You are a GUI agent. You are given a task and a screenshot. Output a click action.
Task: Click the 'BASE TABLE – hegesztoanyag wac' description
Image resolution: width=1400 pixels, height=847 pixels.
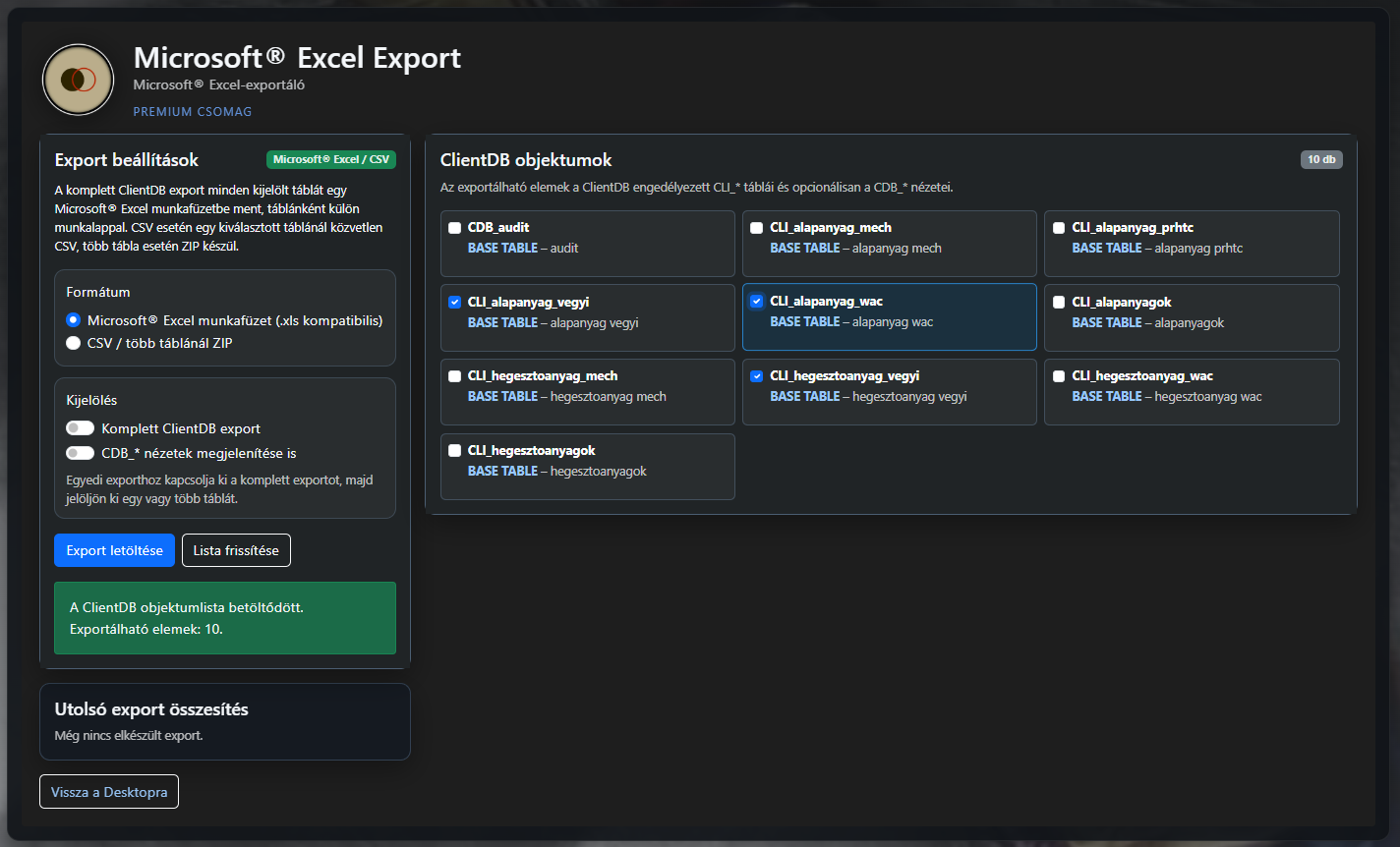click(x=1167, y=397)
